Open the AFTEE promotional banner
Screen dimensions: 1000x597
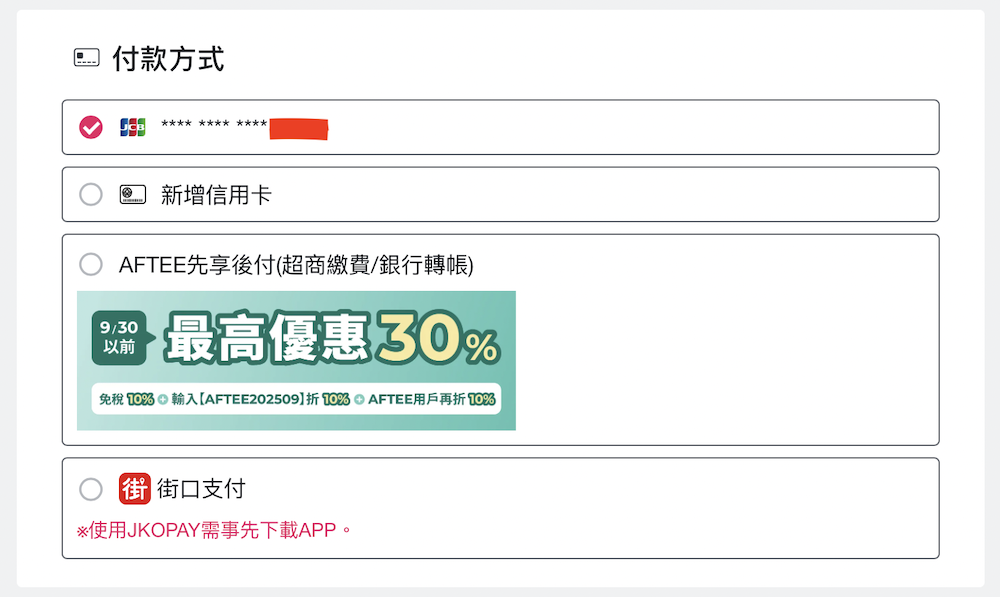tap(296, 361)
